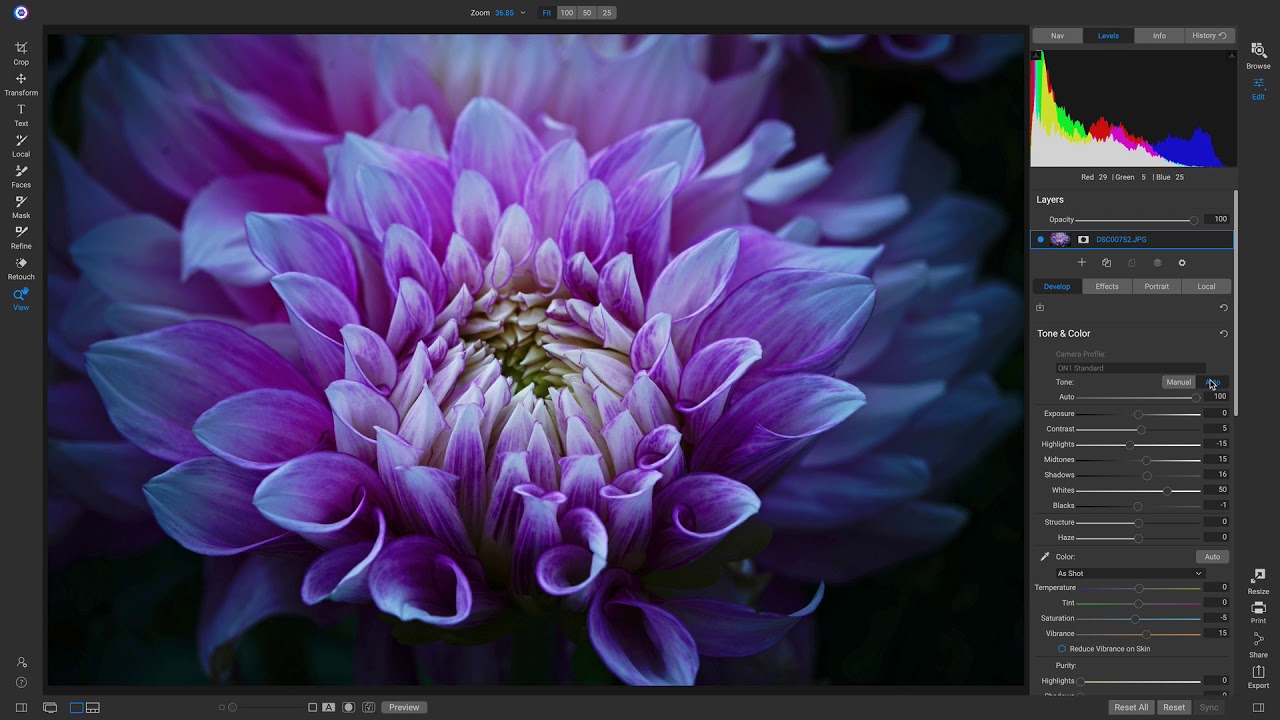This screenshot has width=1280, height=720.
Task: Switch to the Portrait tab
Action: tap(1157, 287)
